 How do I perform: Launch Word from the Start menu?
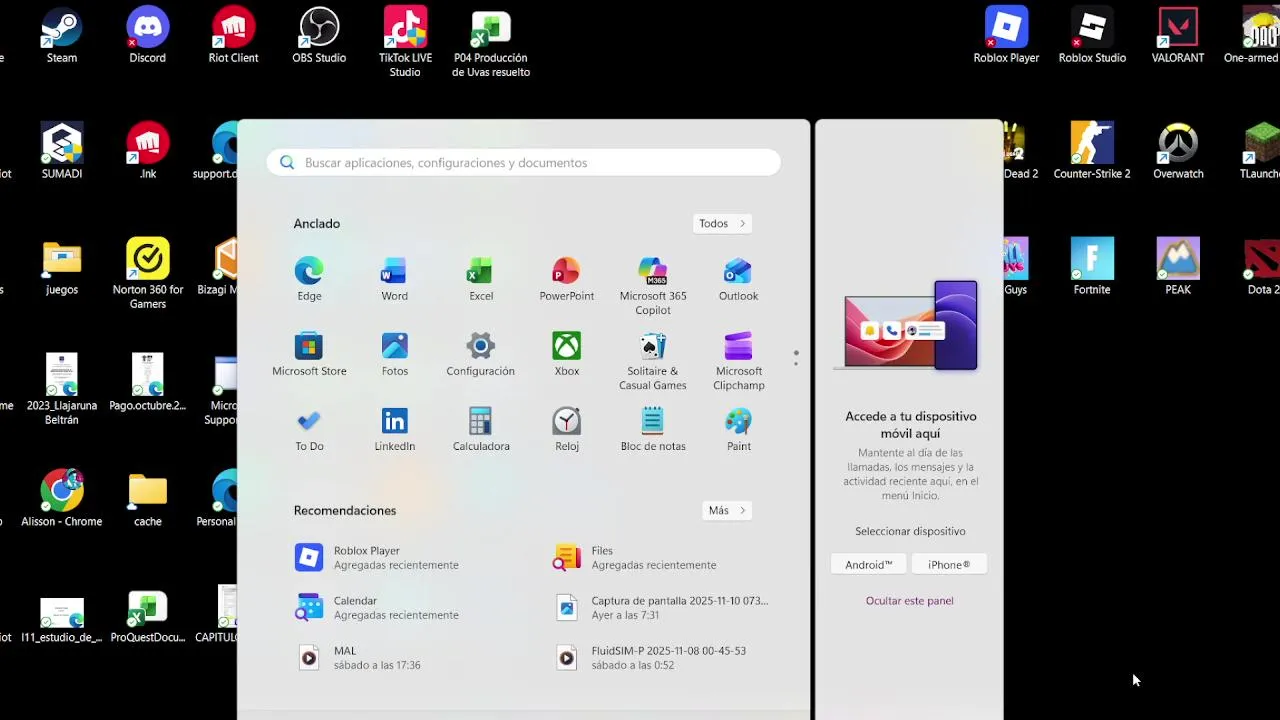pyautogui.click(x=394, y=279)
